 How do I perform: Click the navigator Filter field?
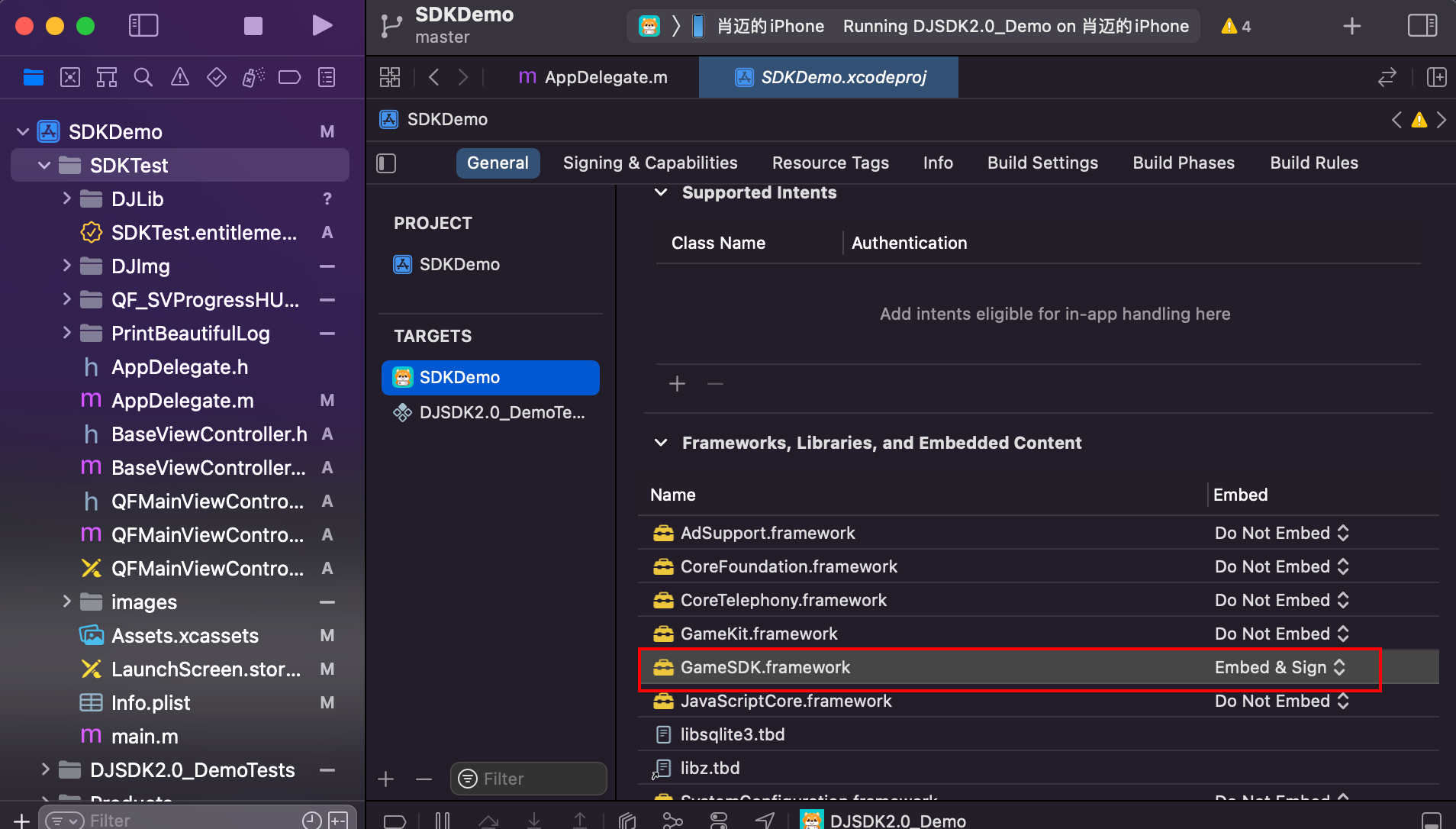[197, 820]
